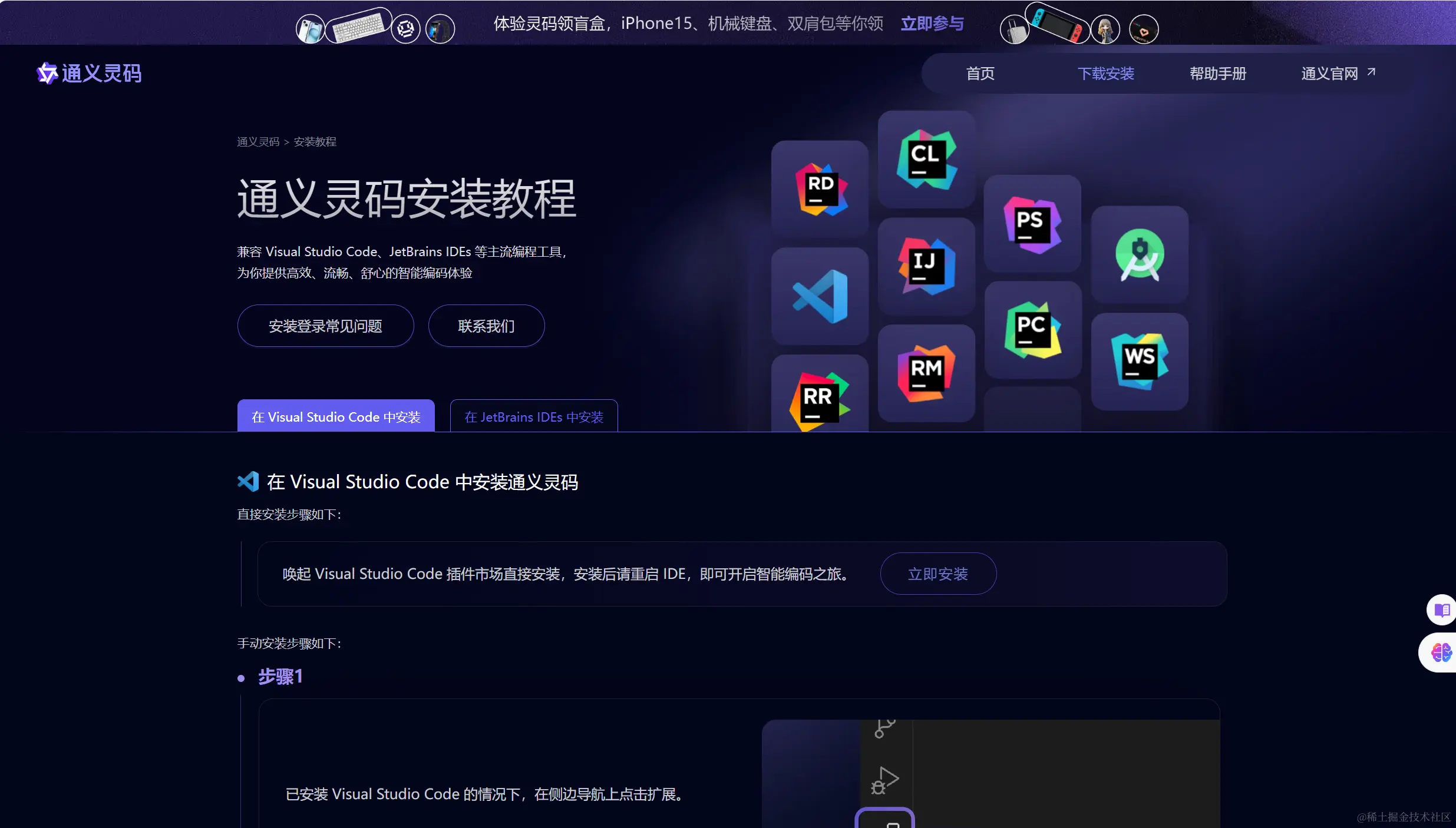This screenshot has width=1456, height=828.
Task: Click the IntelliJ IDEA IJ icon tile
Action: tap(926, 266)
